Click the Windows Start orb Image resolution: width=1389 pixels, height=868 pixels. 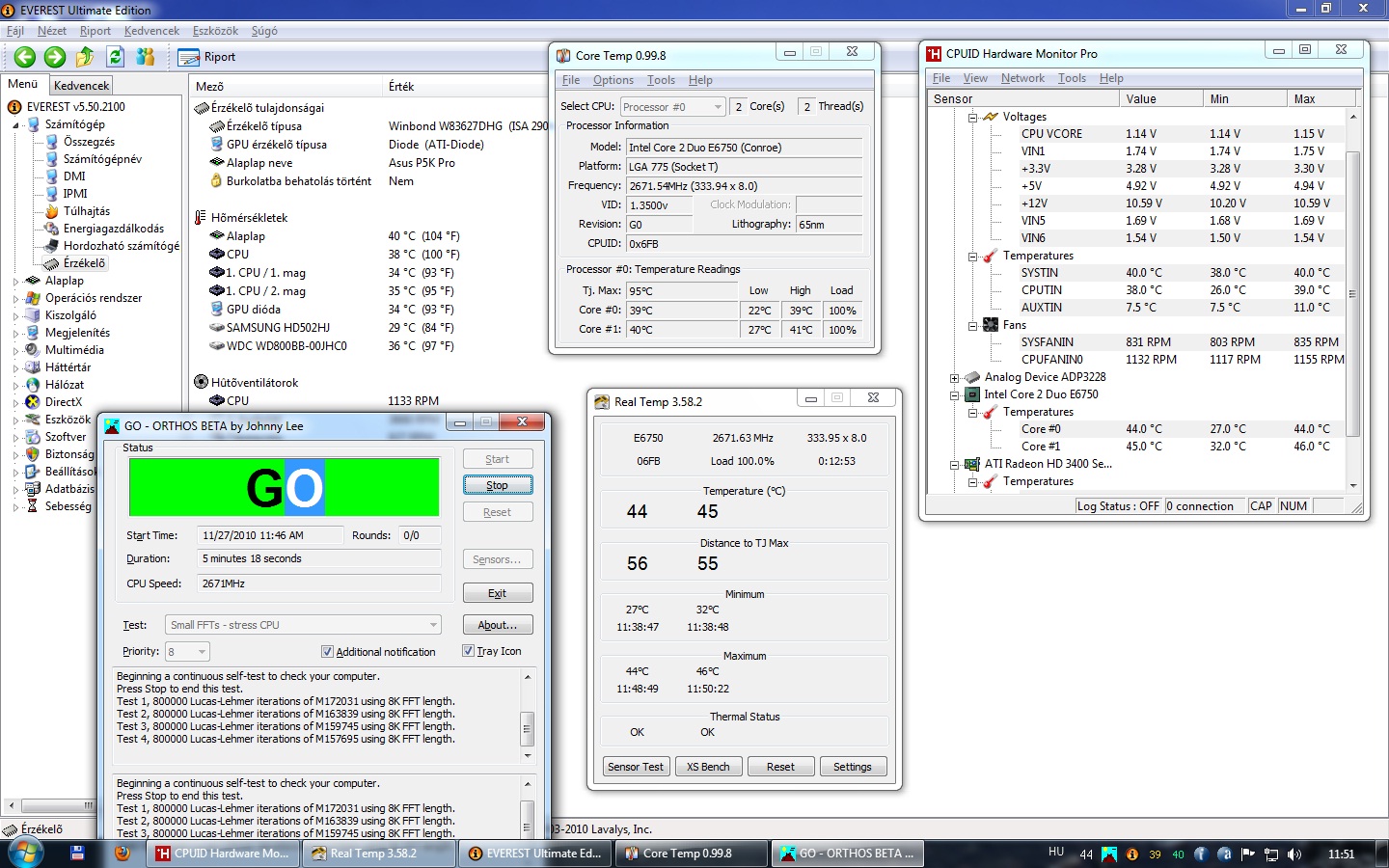coord(24,854)
